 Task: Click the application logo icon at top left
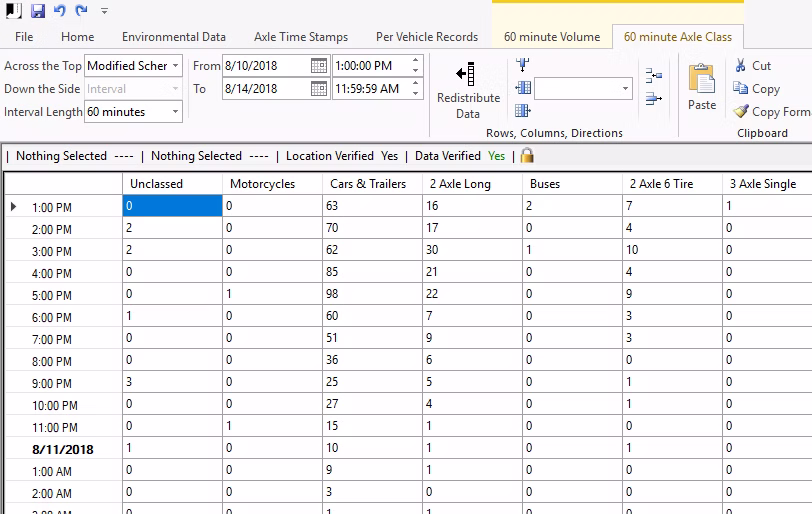pos(13,10)
